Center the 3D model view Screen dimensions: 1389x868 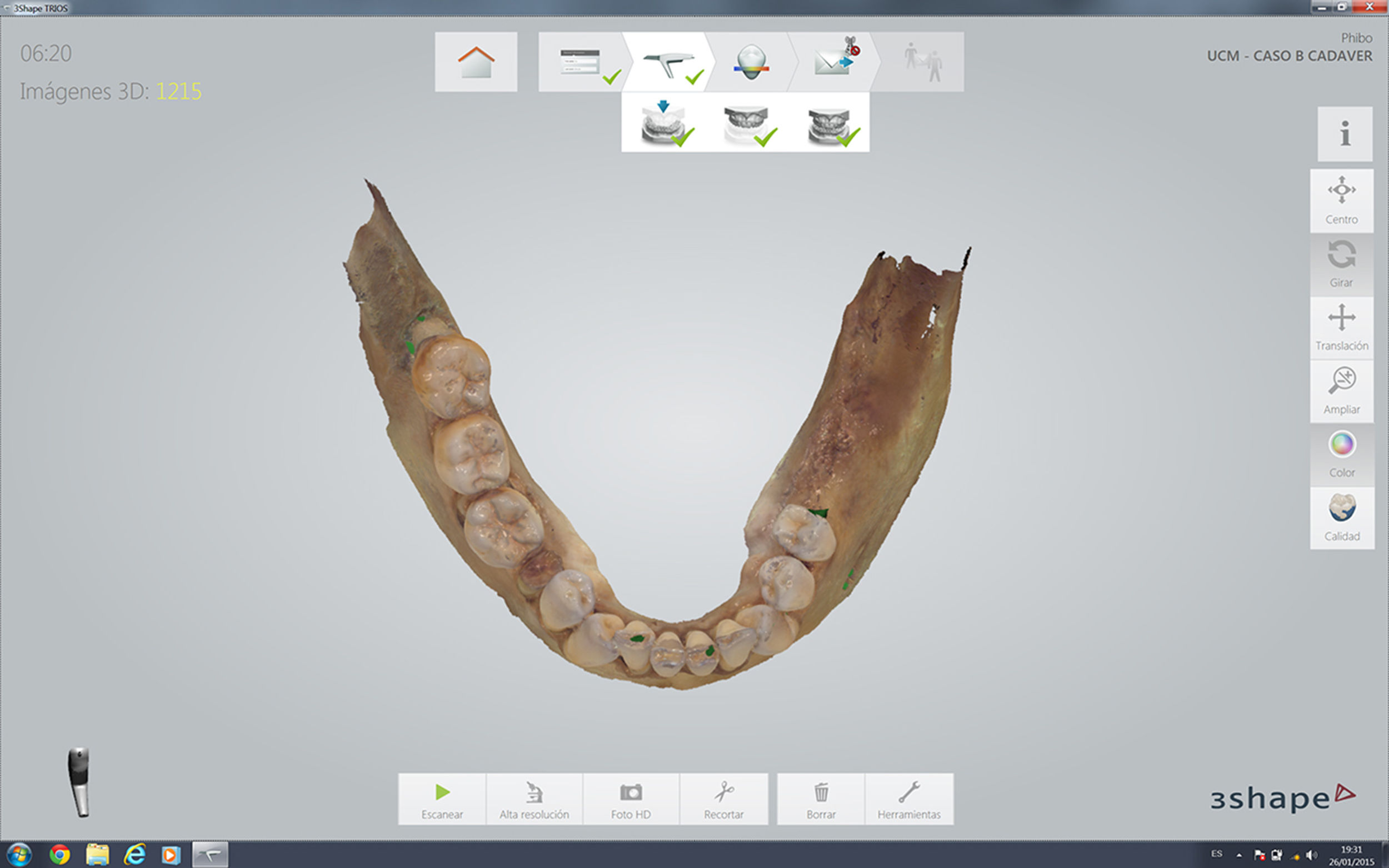[1341, 200]
